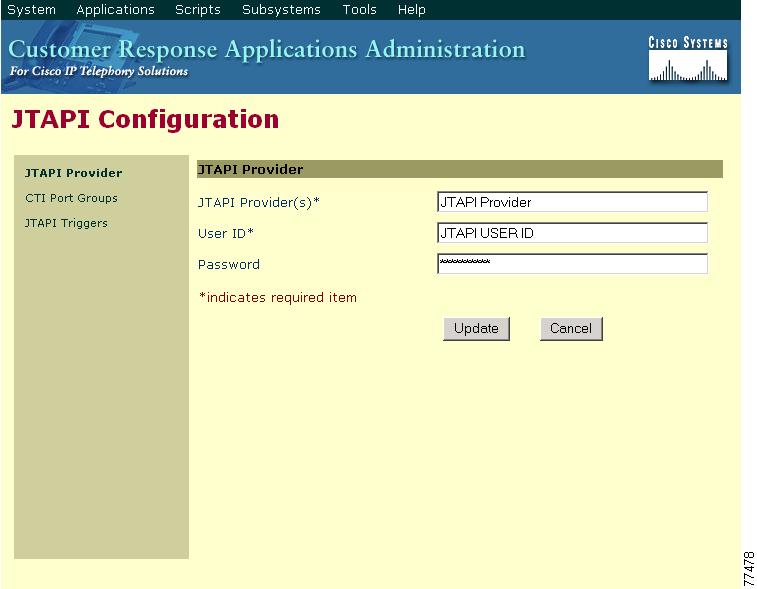
Task: Click the Cancel button
Action: (x=571, y=329)
